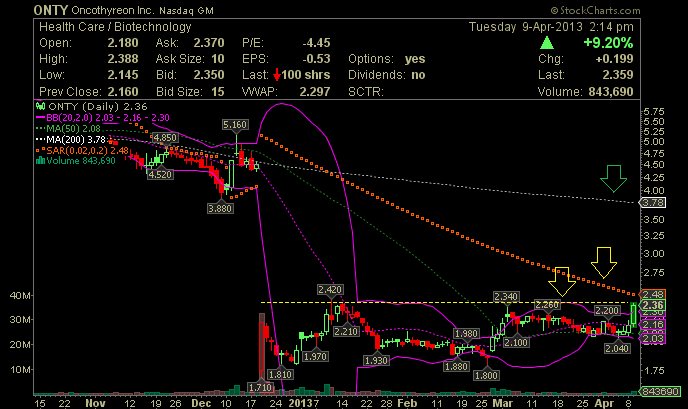688x409 pixels.
Task: Click the 1.800 price label
Action: pos(487,375)
